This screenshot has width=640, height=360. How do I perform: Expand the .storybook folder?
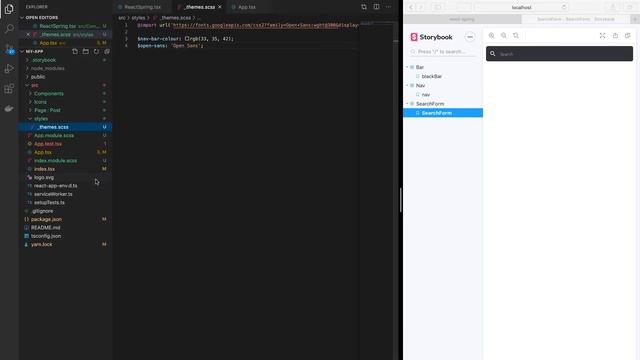point(44,60)
